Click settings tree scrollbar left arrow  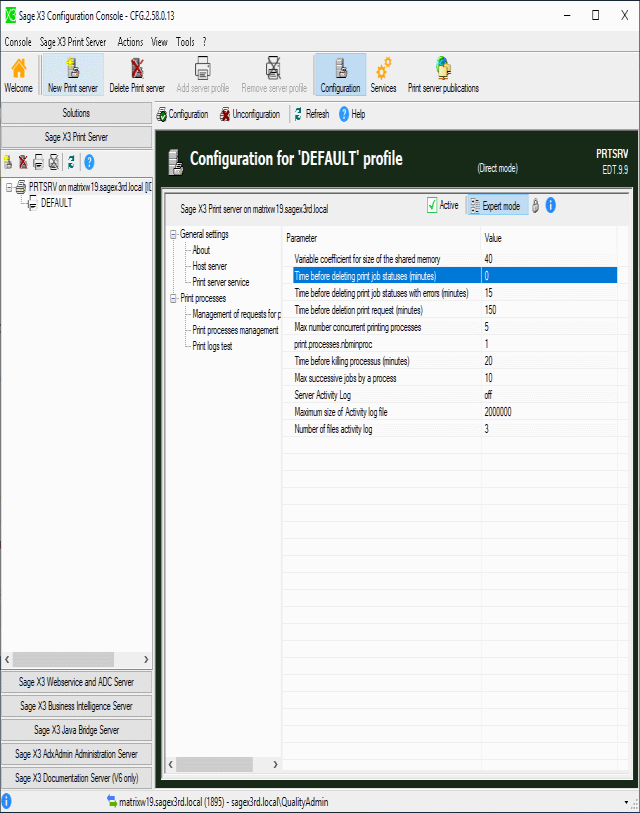coord(171,764)
